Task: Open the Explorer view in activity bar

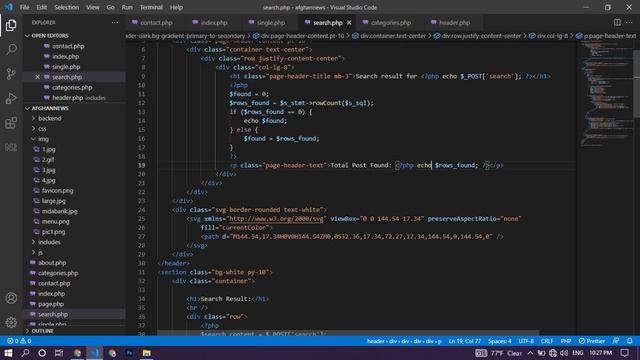Action: pos(11,25)
